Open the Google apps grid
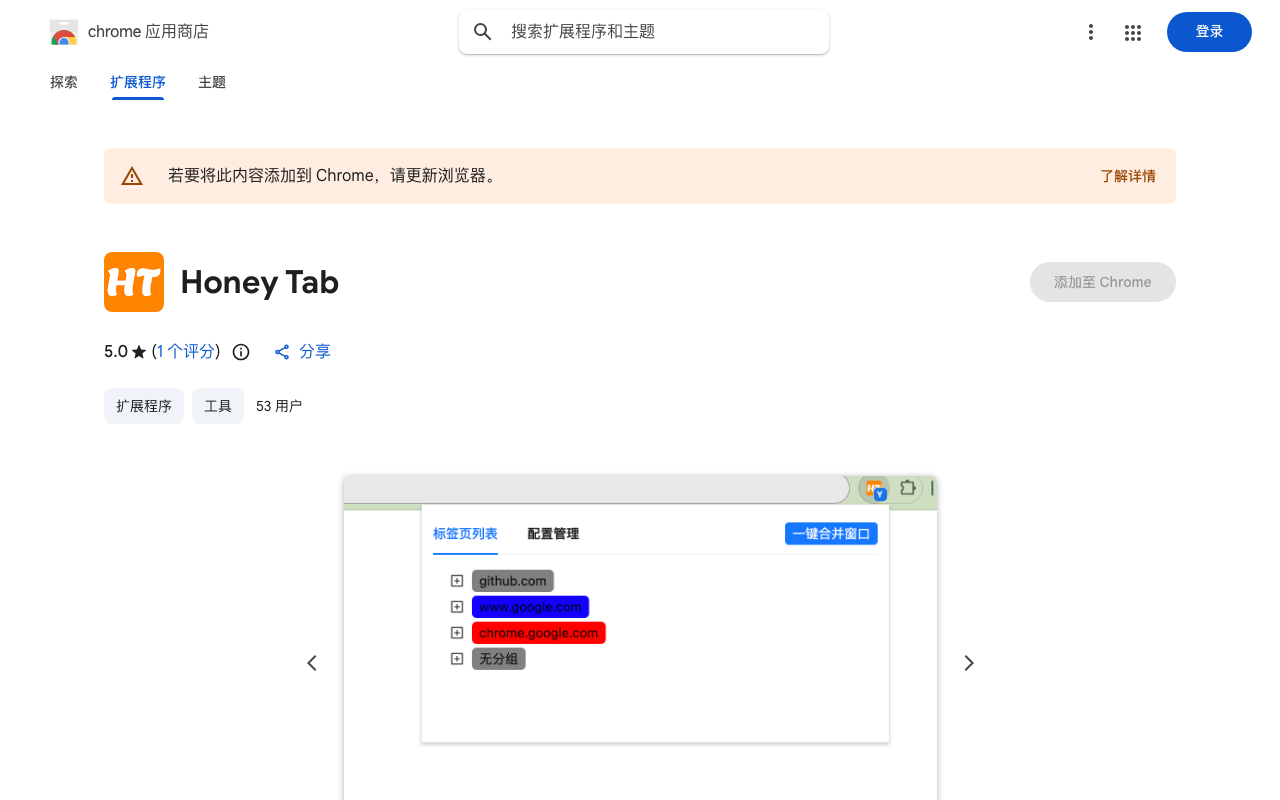Viewport: 1280px width, 800px height. tap(1133, 32)
